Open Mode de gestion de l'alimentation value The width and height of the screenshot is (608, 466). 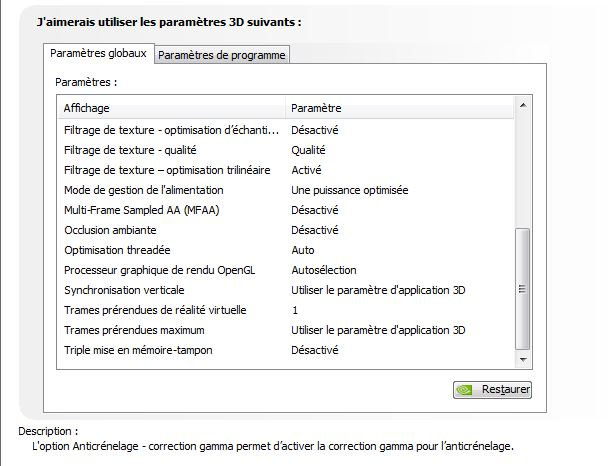point(349,190)
